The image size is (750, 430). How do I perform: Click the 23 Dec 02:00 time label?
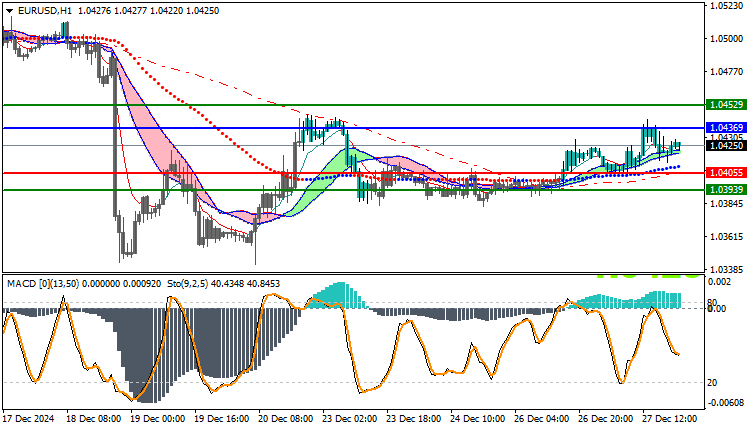click(350, 419)
